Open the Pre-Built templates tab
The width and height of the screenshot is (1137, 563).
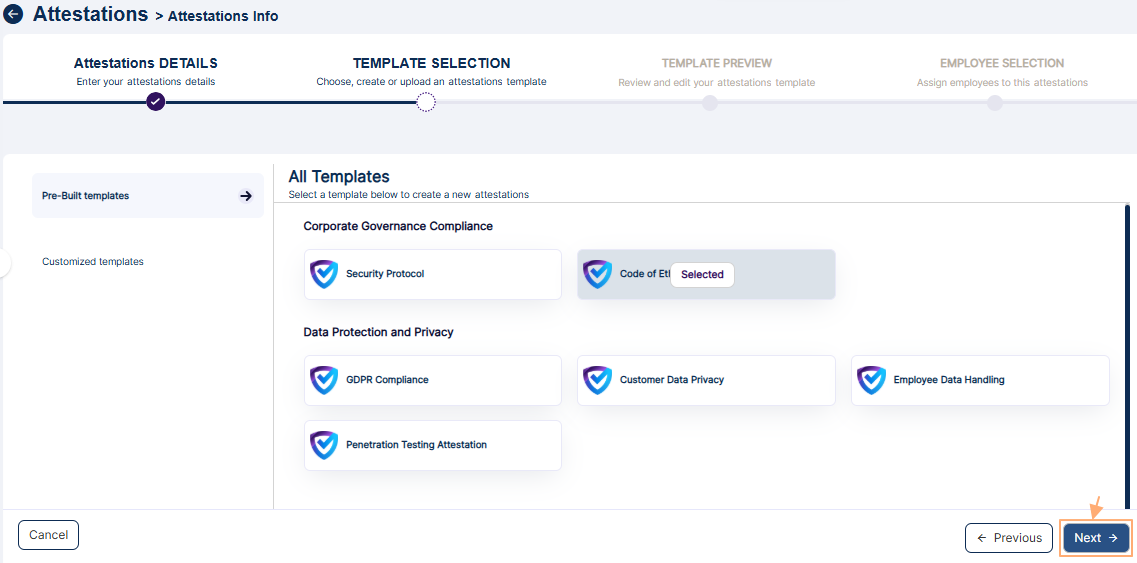point(86,196)
